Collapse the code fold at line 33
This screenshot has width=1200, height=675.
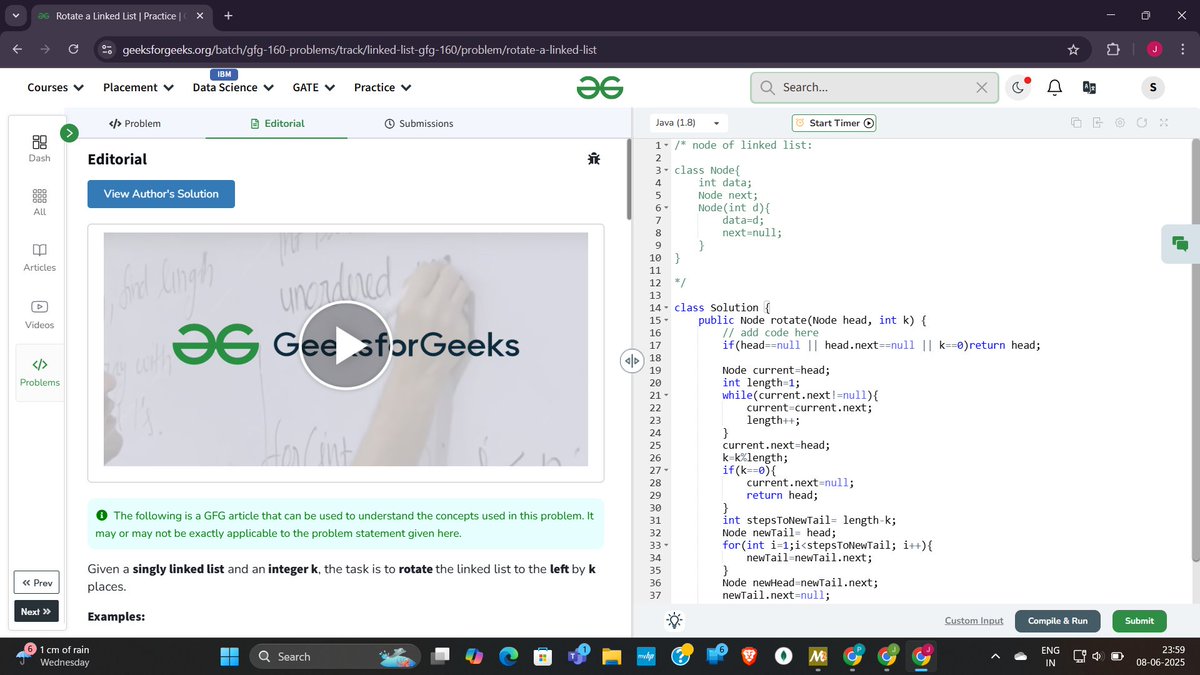coord(666,546)
